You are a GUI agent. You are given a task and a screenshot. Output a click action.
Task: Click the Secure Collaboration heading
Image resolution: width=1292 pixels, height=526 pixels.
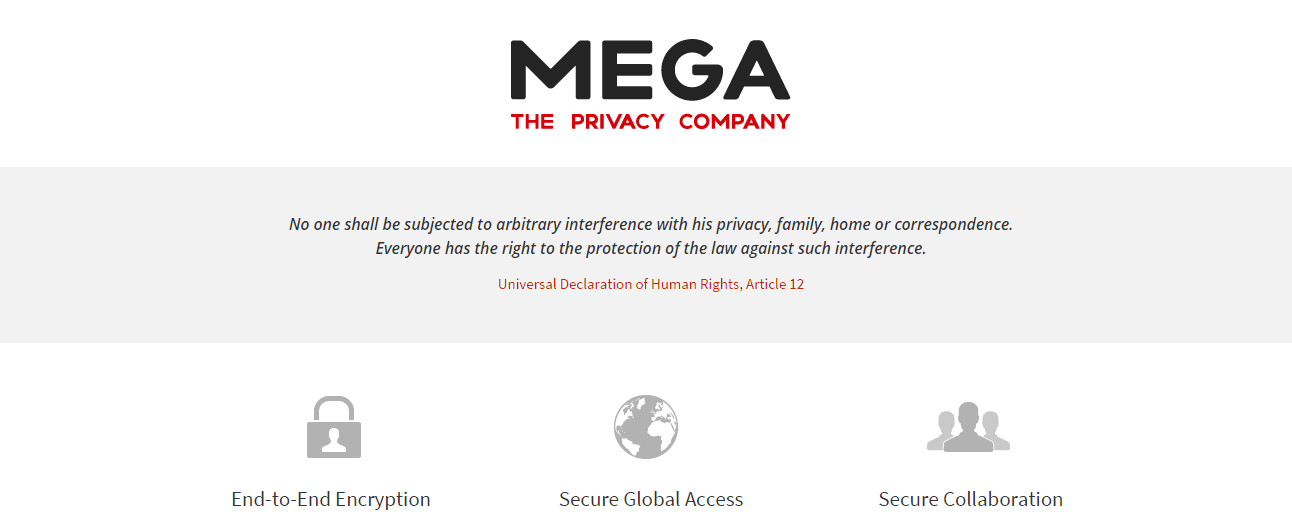click(x=971, y=499)
